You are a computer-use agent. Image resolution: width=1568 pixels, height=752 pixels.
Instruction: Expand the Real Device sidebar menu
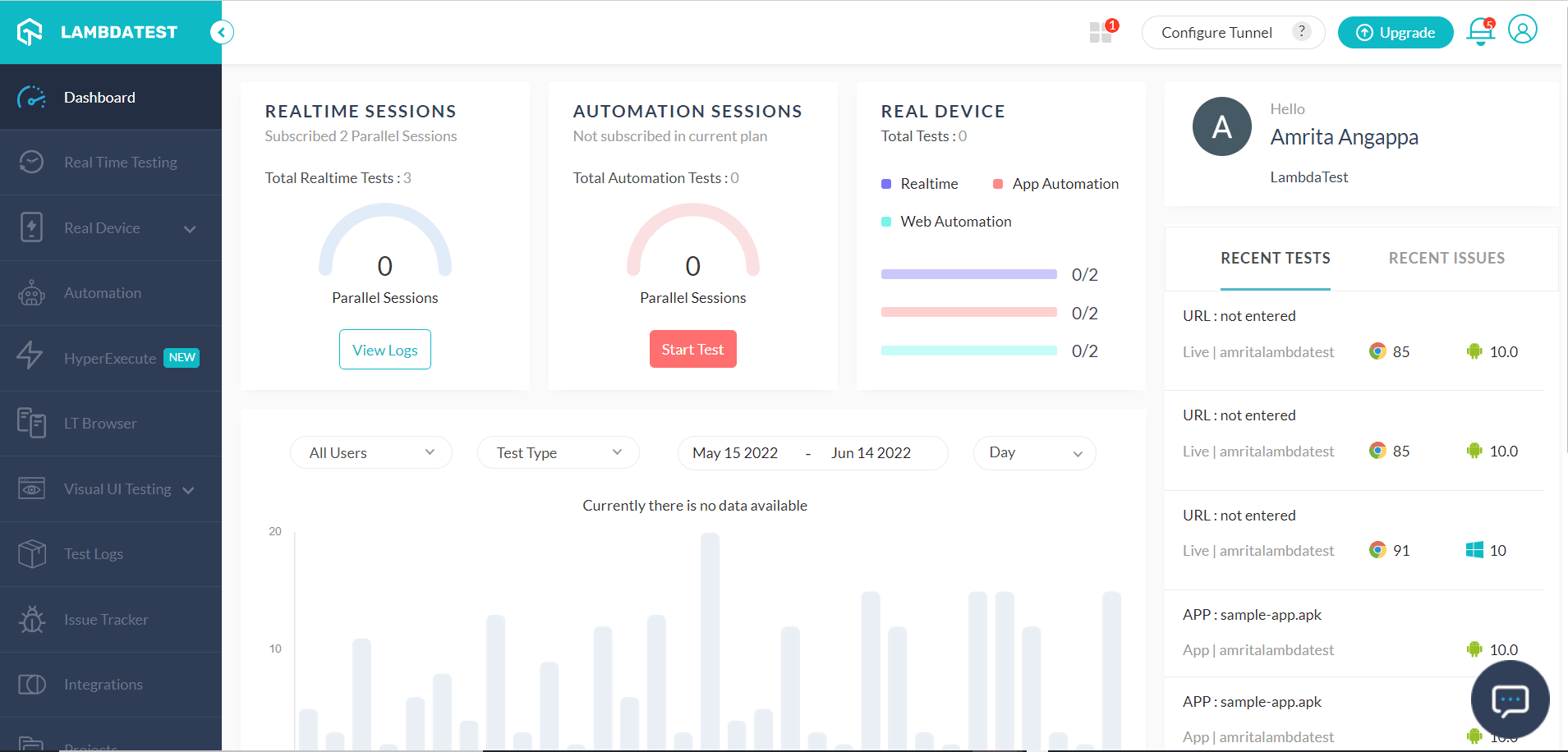[x=191, y=229]
